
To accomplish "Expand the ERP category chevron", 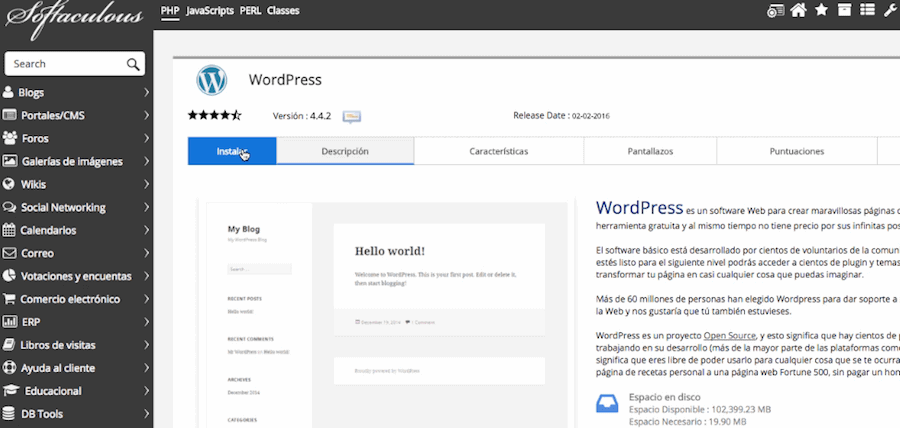I will pyautogui.click(x=147, y=322).
